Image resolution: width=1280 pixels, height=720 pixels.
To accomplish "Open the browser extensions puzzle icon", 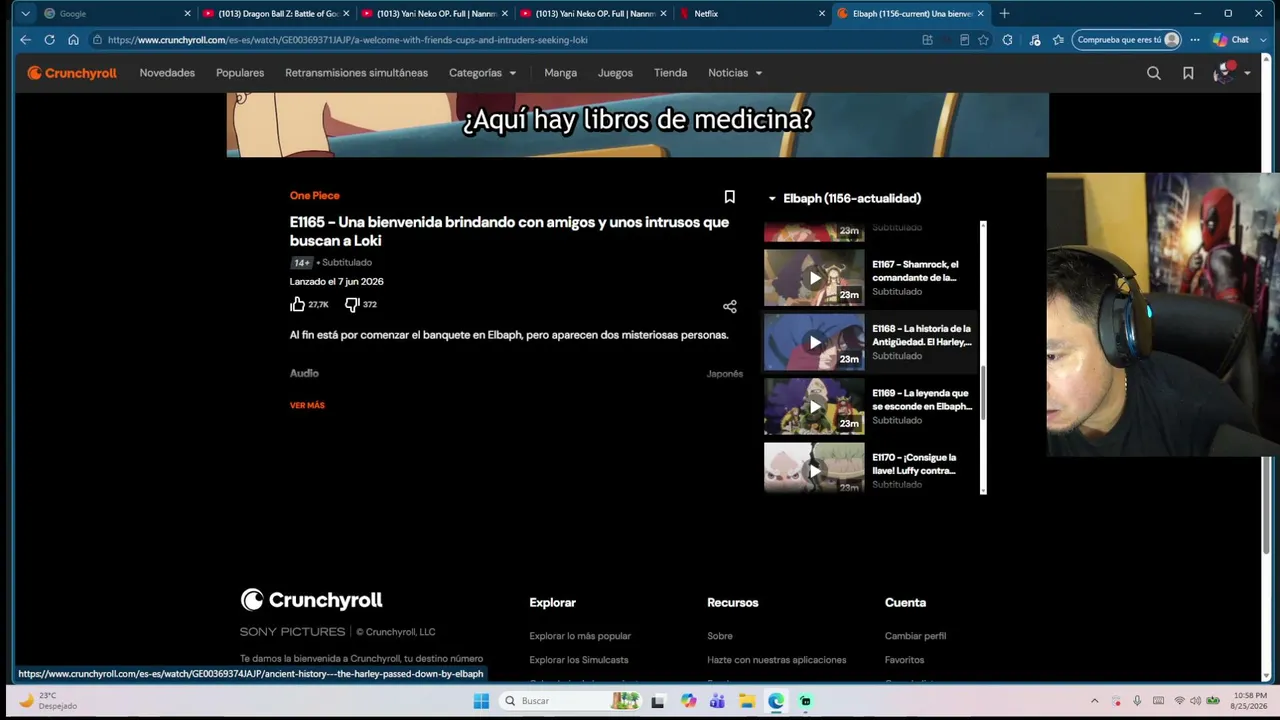I will (1007, 40).
